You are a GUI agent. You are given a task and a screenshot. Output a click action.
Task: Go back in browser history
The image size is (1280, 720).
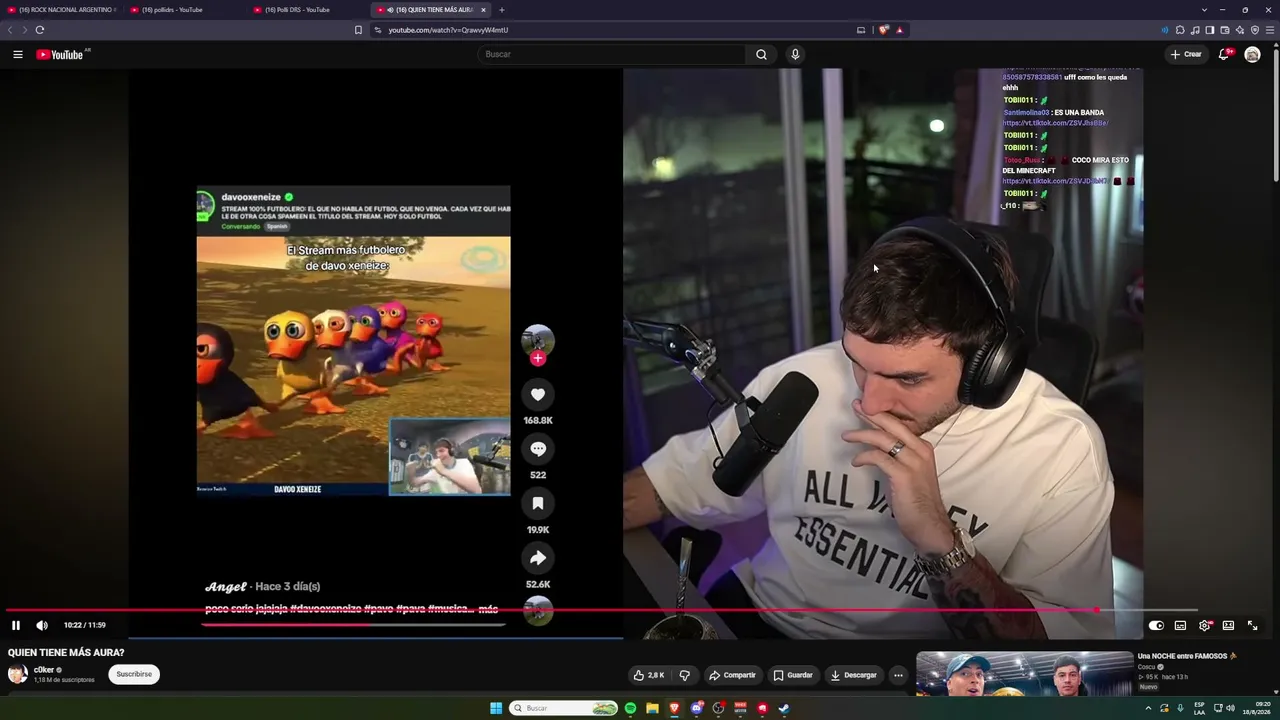click(x=10, y=30)
